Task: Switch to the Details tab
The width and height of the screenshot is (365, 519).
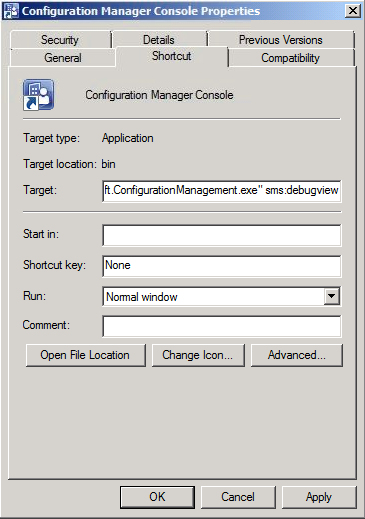Action: pyautogui.click(x=159, y=40)
